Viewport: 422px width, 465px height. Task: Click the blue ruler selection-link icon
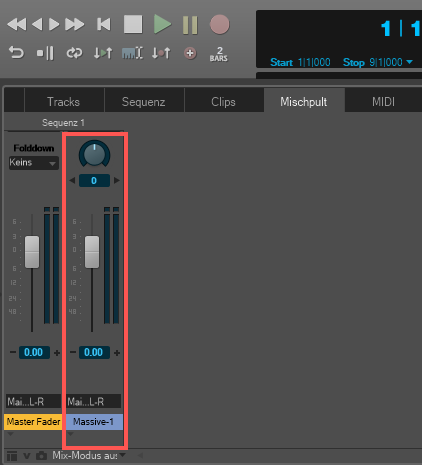[132, 53]
